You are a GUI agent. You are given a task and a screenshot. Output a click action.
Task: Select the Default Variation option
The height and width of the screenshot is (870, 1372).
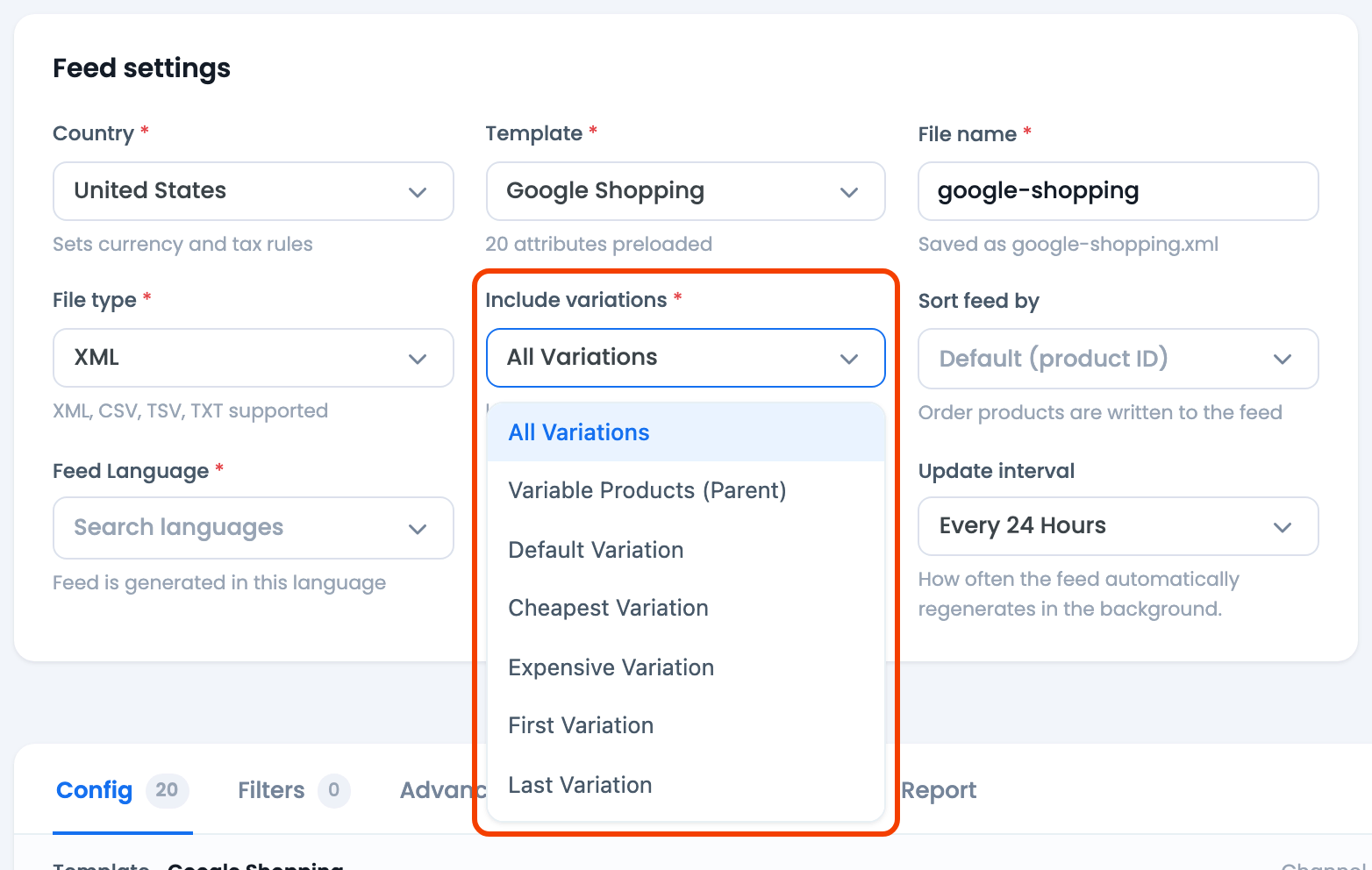686,550
